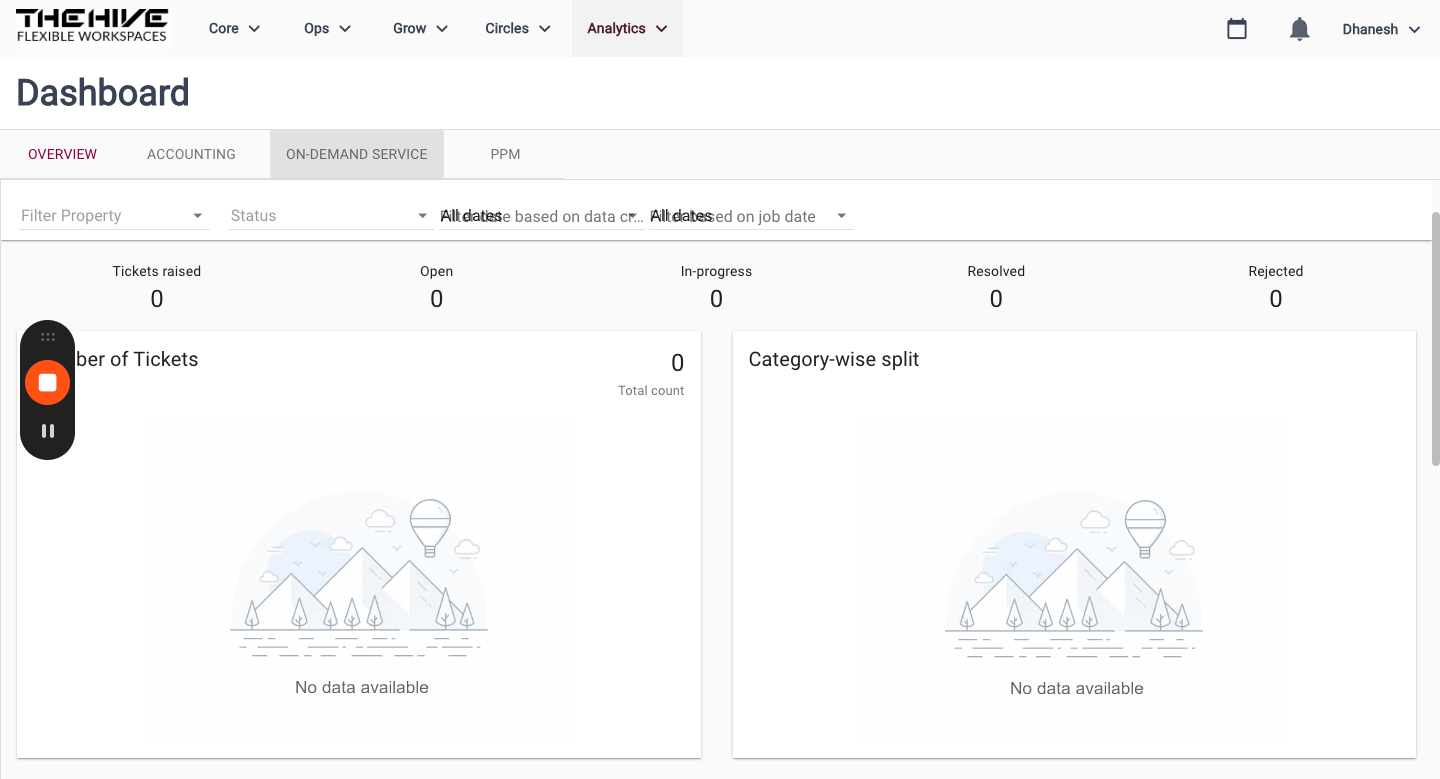
Task: Open the notifications bell
Action: click(x=1299, y=29)
